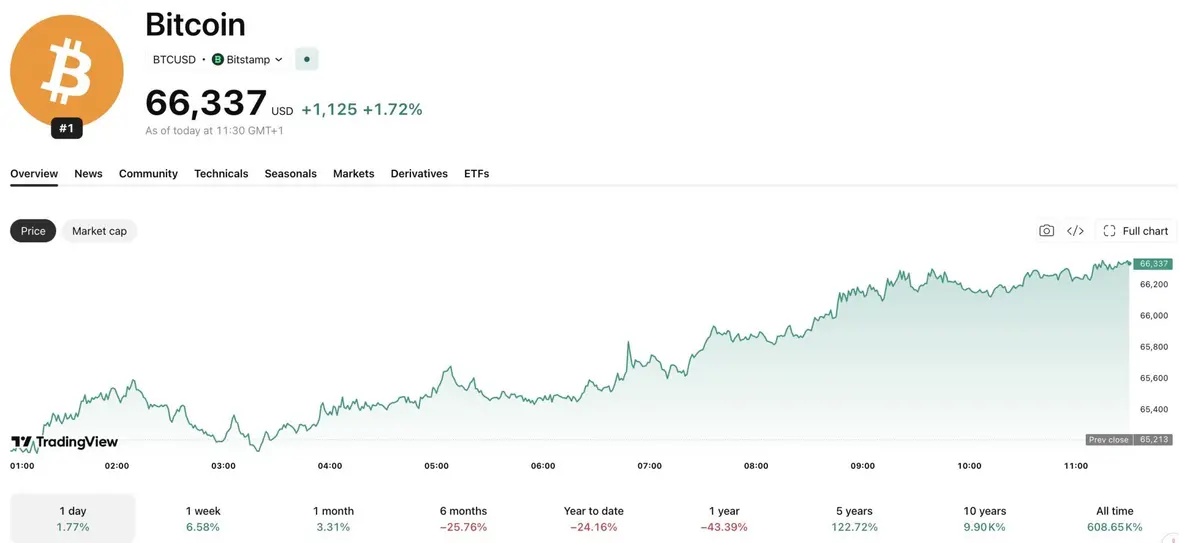This screenshot has width=1179, height=543.
Task: Click the Full chart expand arrows icon
Action: click(1109, 231)
